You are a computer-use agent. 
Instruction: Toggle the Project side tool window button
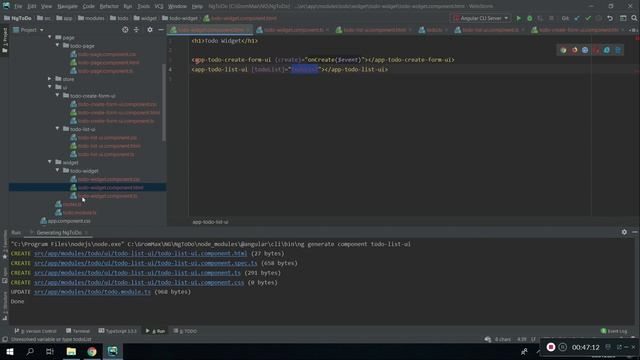[5, 41]
